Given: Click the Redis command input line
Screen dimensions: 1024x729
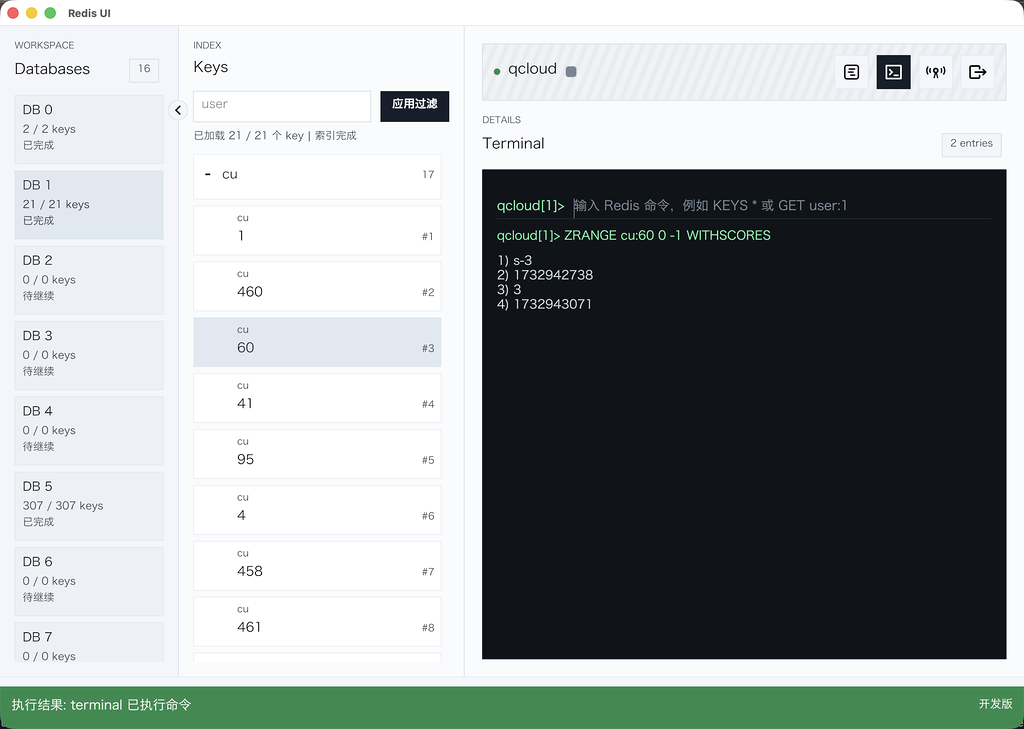Looking at the screenshot, I should coord(780,206).
